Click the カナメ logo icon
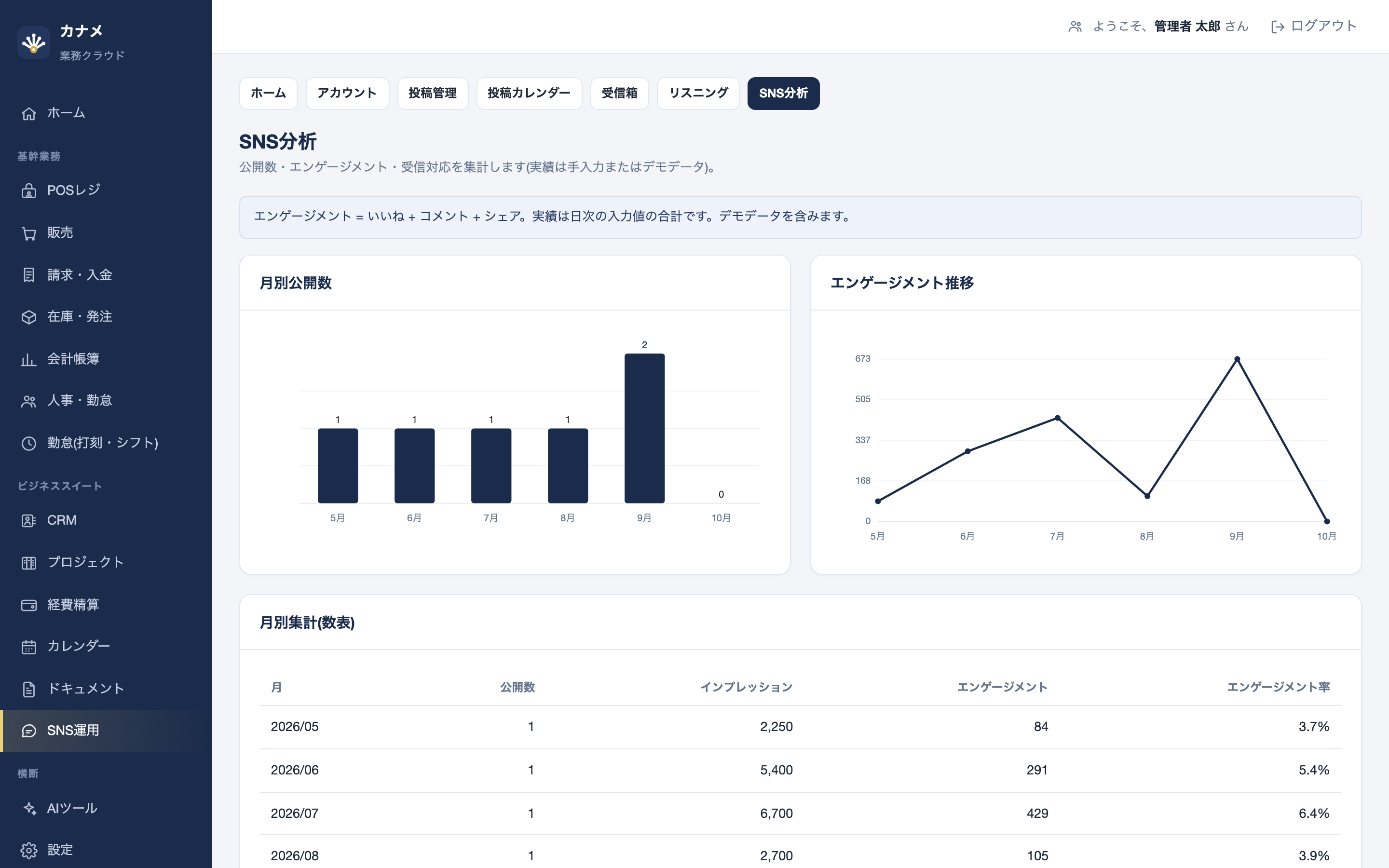The width and height of the screenshot is (1389, 868). (34, 42)
